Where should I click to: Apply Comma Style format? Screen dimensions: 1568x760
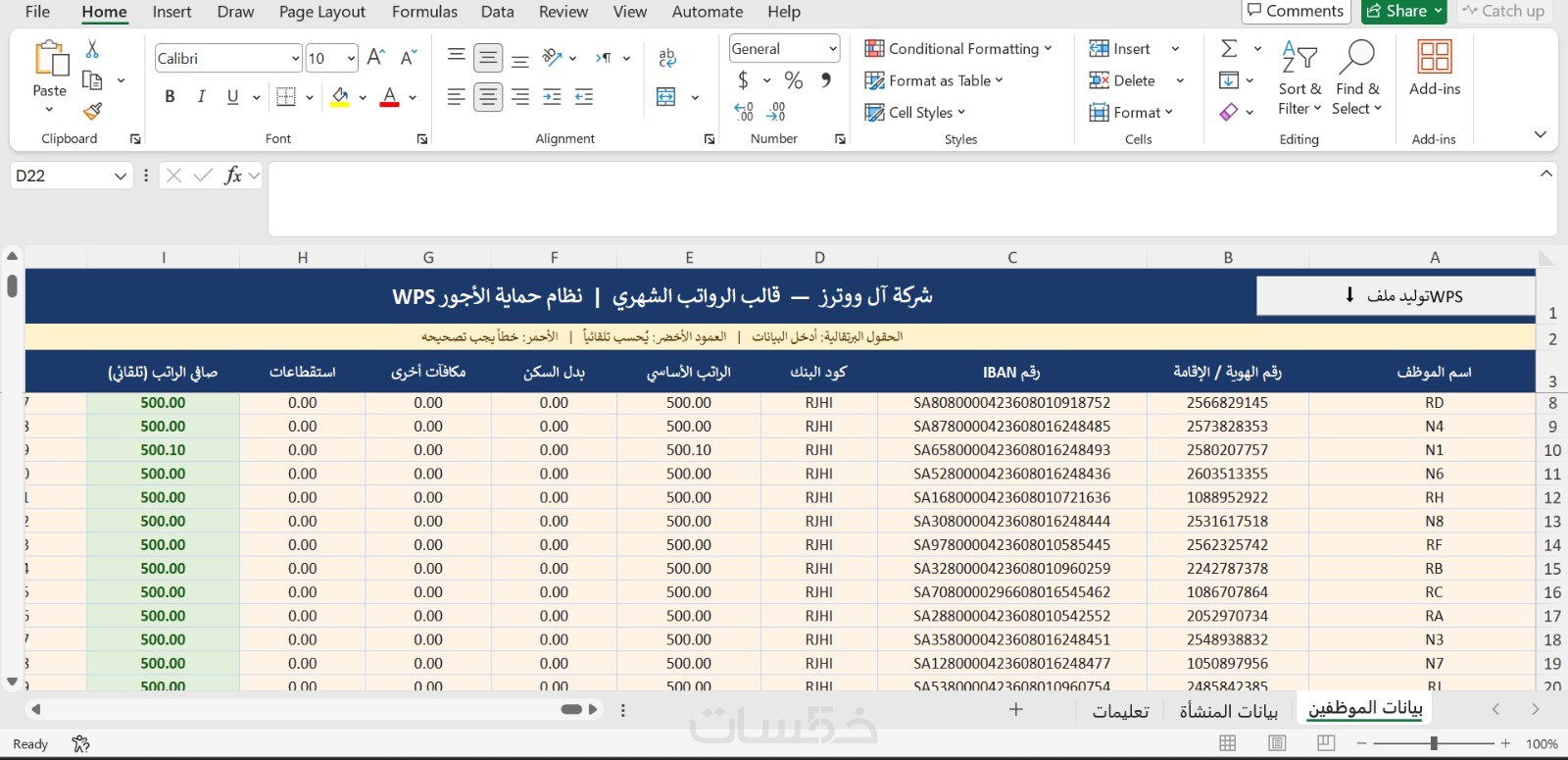coord(826,79)
